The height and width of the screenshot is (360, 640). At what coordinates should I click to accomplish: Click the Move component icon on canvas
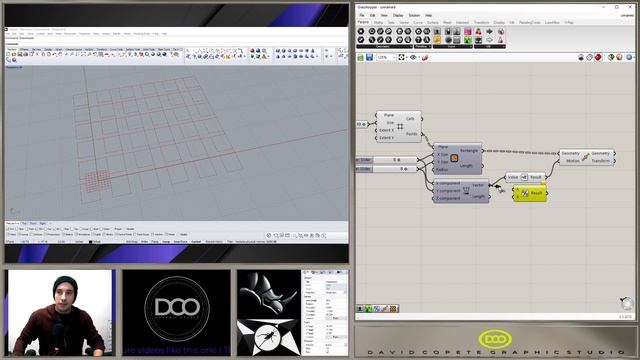tap(586, 157)
